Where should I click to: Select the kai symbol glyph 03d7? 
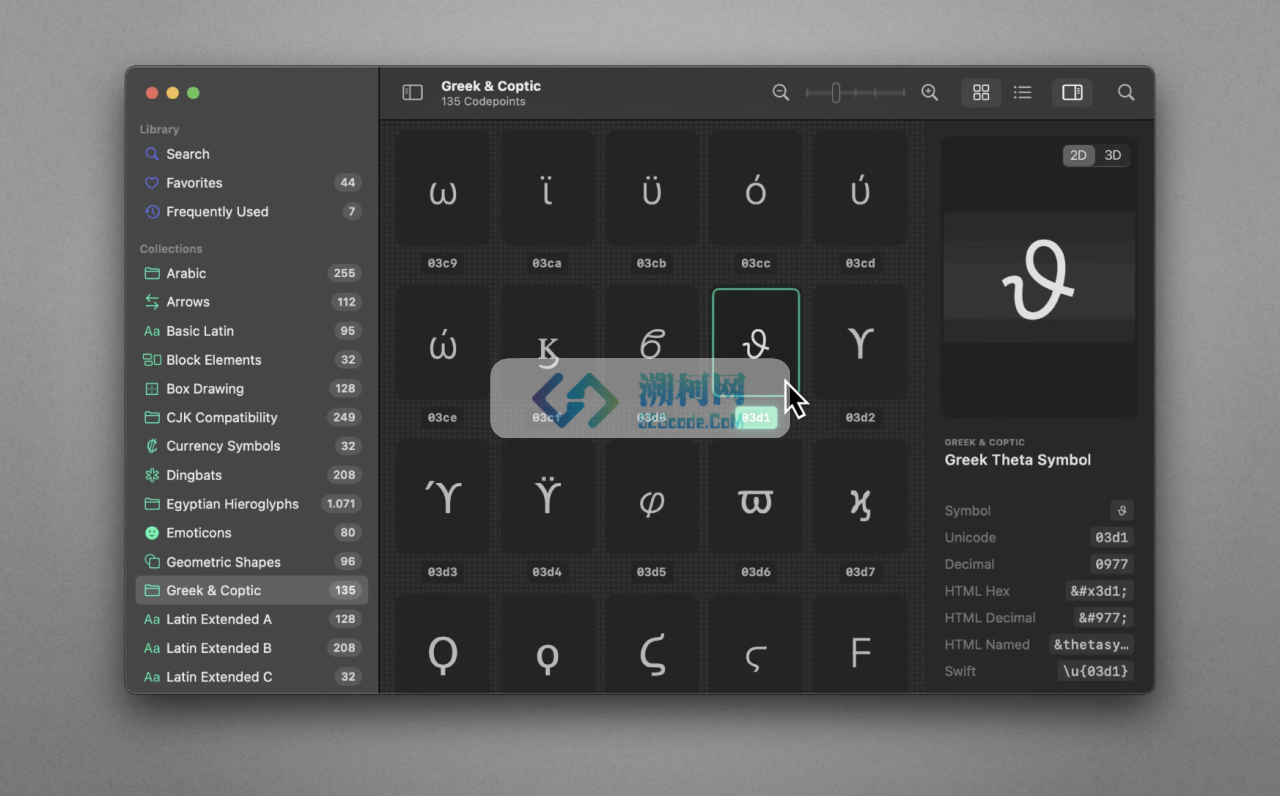(860, 498)
